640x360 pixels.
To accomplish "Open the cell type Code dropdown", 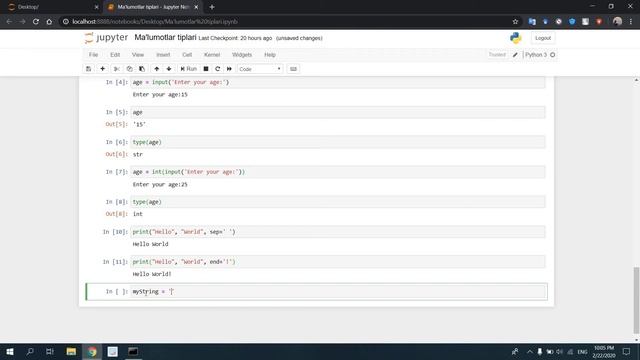I will click(x=260, y=69).
